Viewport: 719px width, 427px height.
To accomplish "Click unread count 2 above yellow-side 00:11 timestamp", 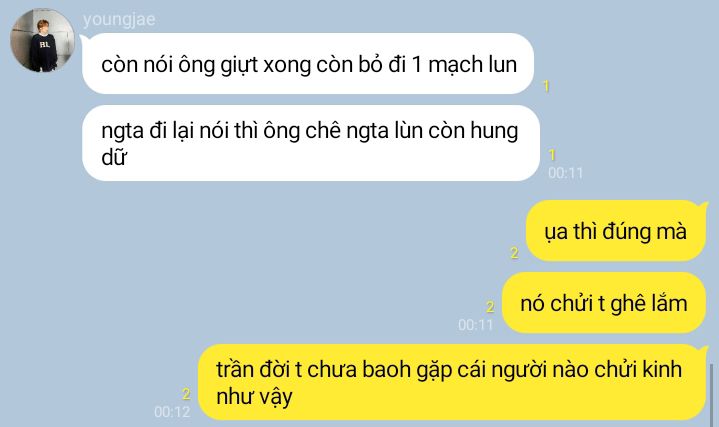I will 490,306.
